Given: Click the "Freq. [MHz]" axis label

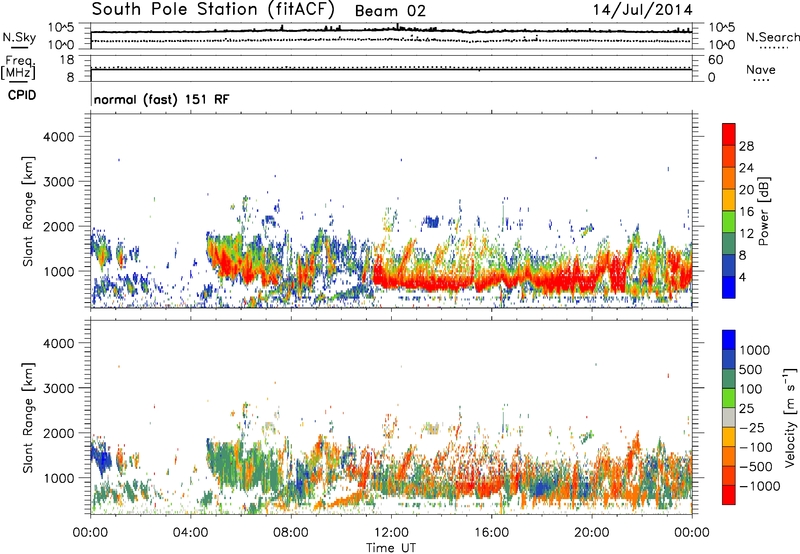Looking at the screenshot, I should tap(18, 68).
